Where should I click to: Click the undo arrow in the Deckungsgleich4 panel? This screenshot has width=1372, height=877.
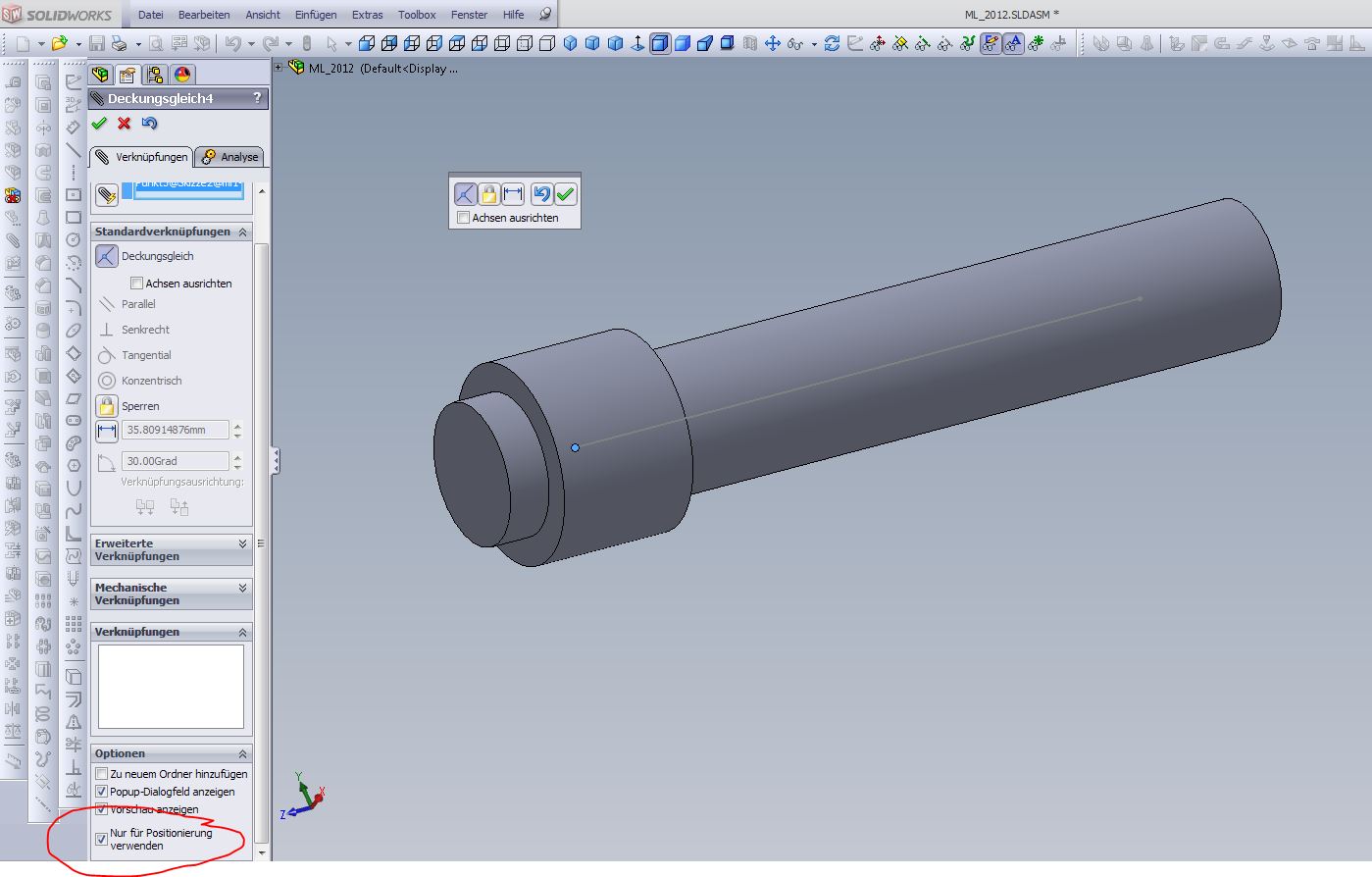[x=149, y=124]
